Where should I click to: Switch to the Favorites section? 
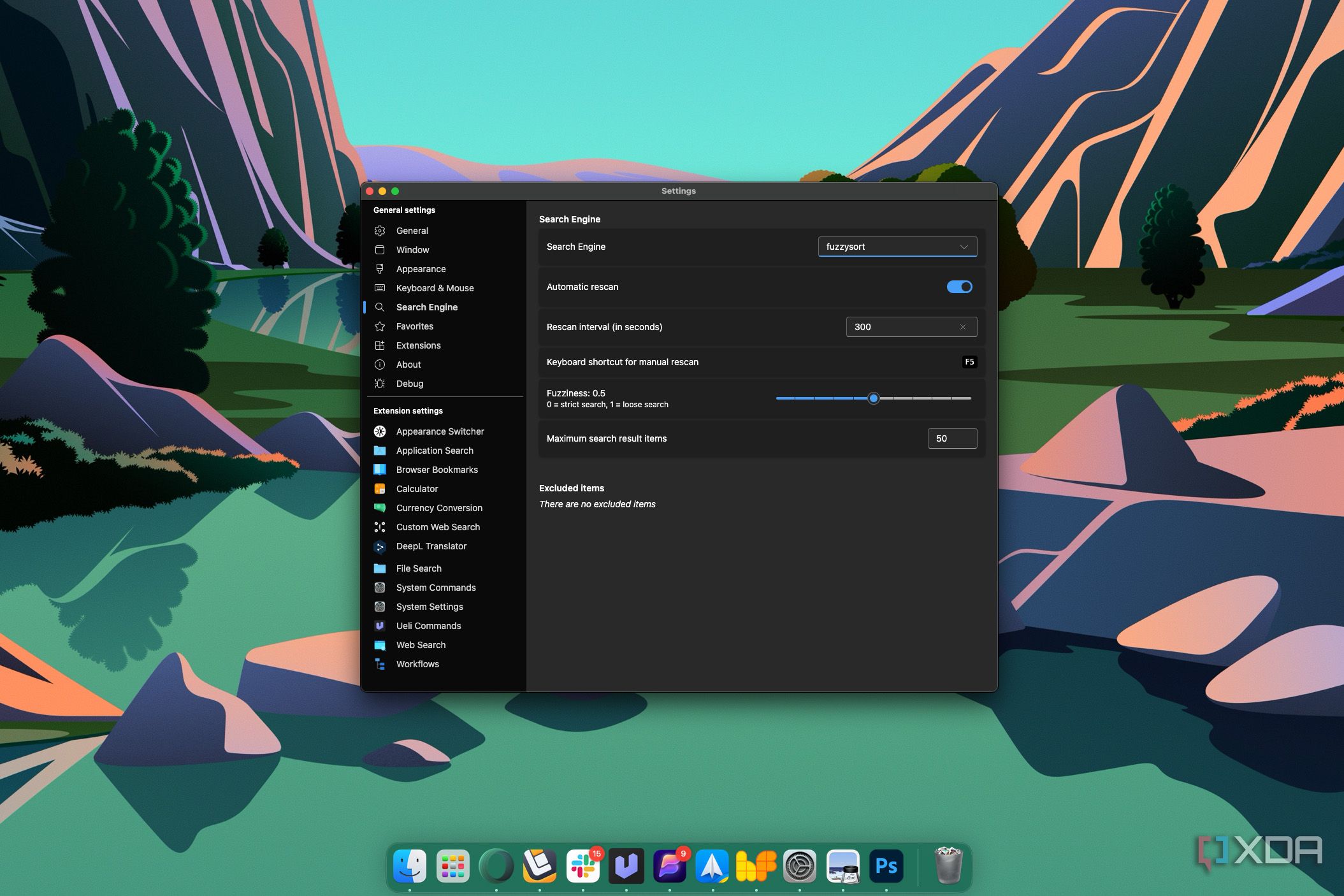coord(414,326)
